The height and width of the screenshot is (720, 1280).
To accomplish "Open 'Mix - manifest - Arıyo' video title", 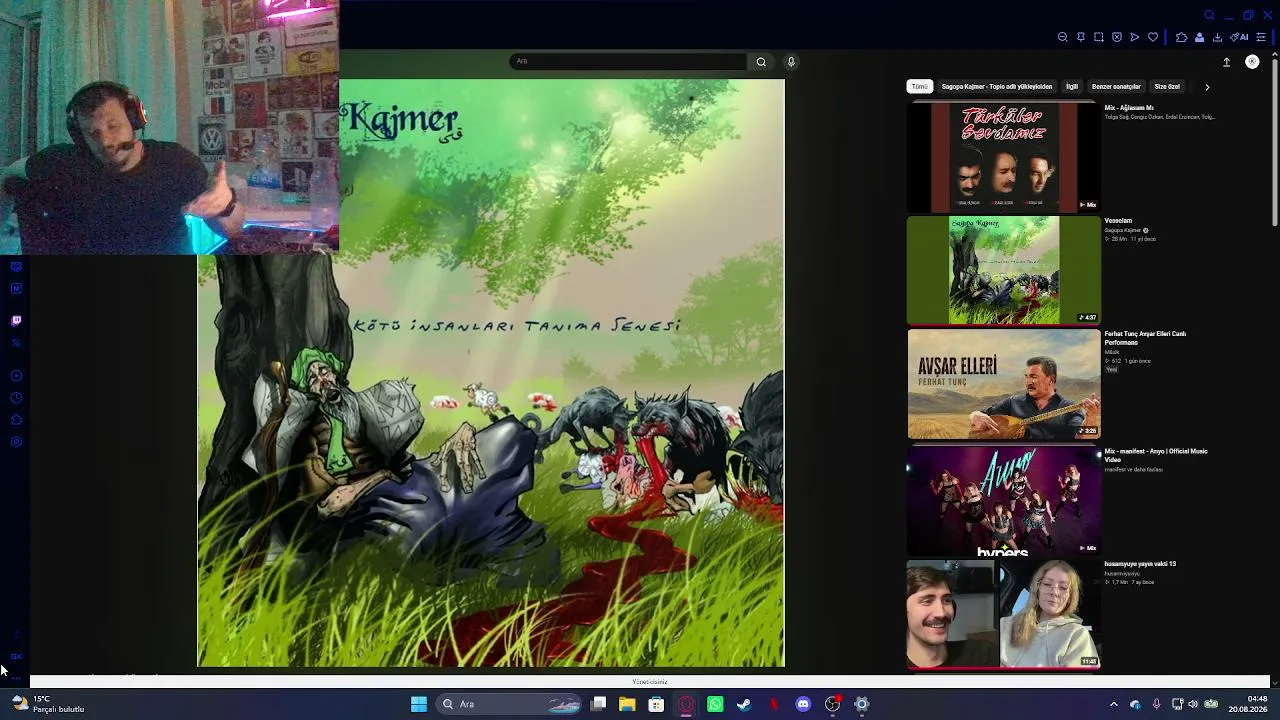I will pyautogui.click(x=1156, y=455).
